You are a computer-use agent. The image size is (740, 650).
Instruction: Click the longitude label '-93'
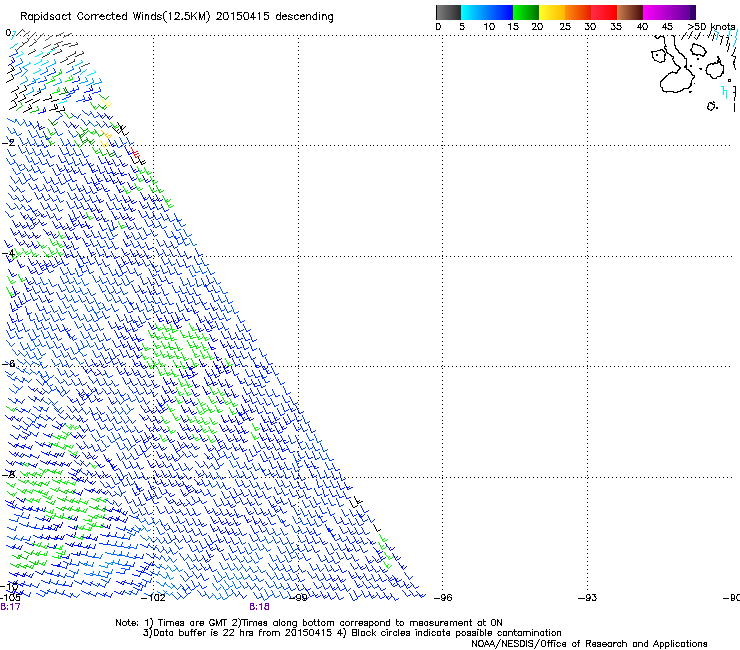[x=587, y=598]
